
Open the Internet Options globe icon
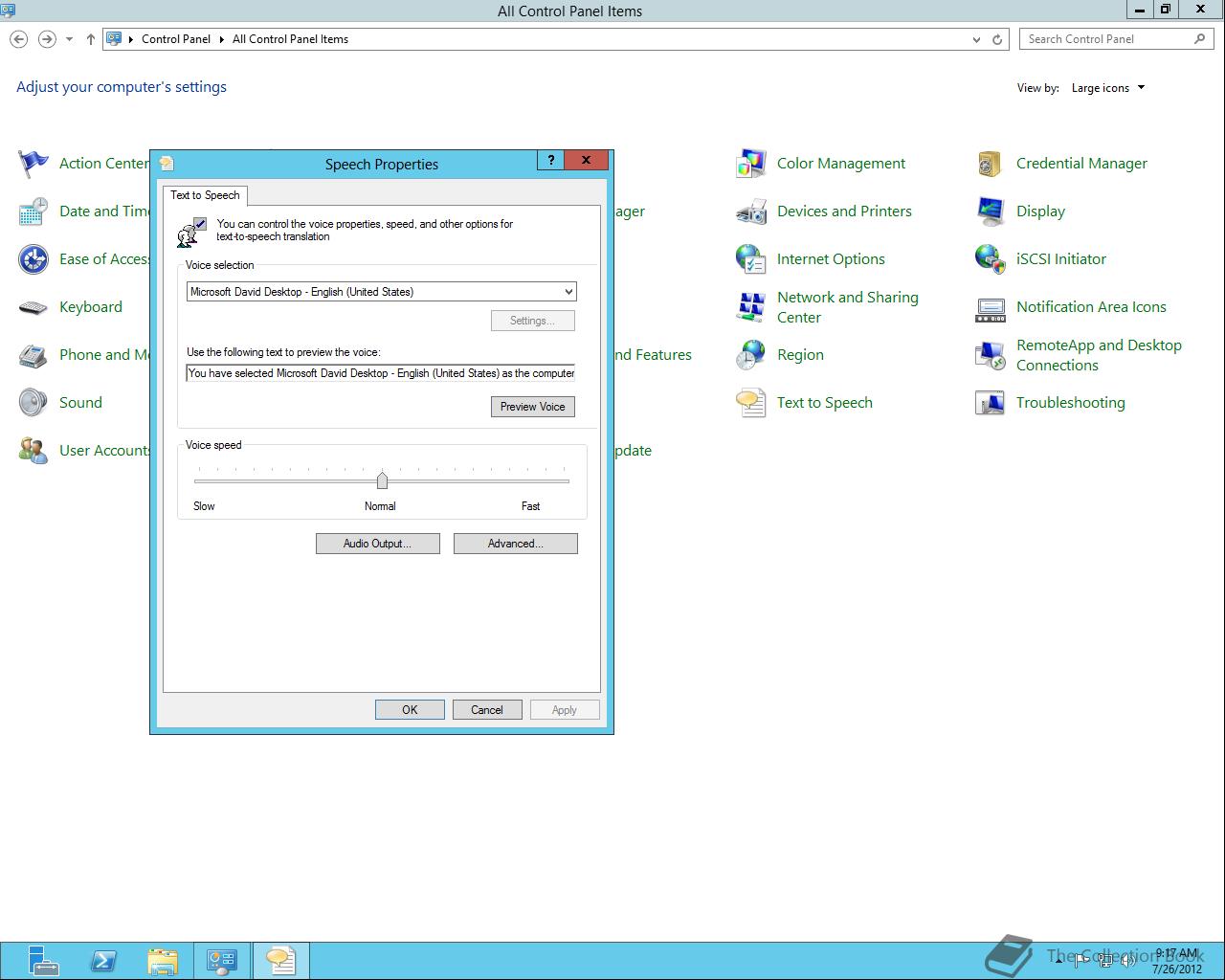click(x=751, y=259)
